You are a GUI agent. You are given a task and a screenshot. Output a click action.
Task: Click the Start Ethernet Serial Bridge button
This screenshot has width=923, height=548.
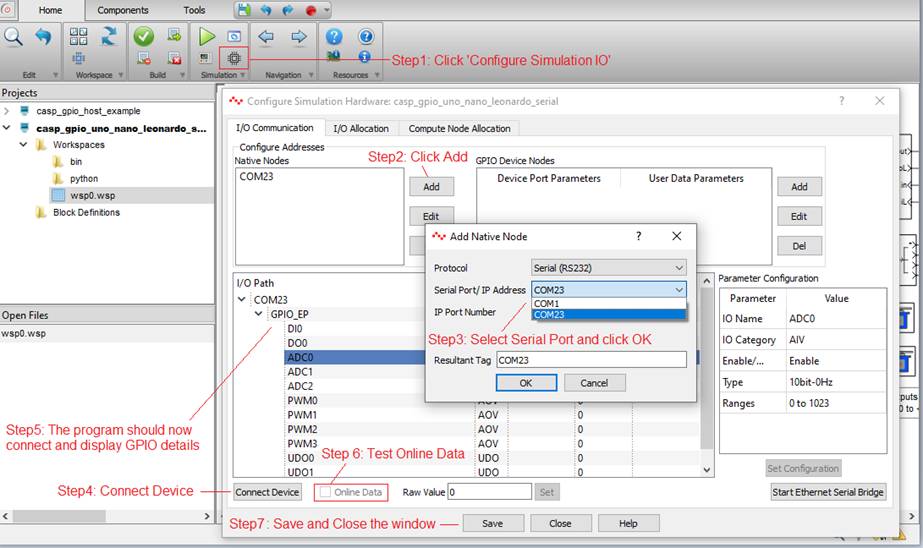[x=827, y=492]
